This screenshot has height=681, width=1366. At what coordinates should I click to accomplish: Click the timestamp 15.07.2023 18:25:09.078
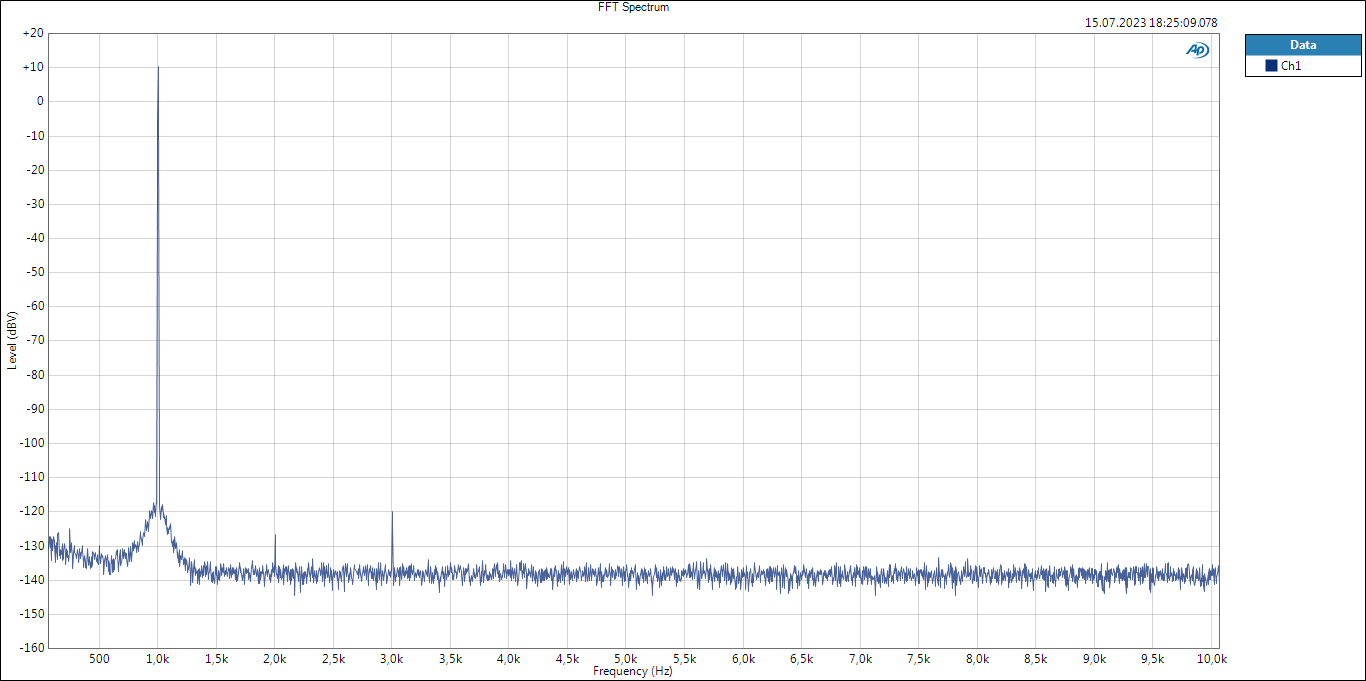1151,22
